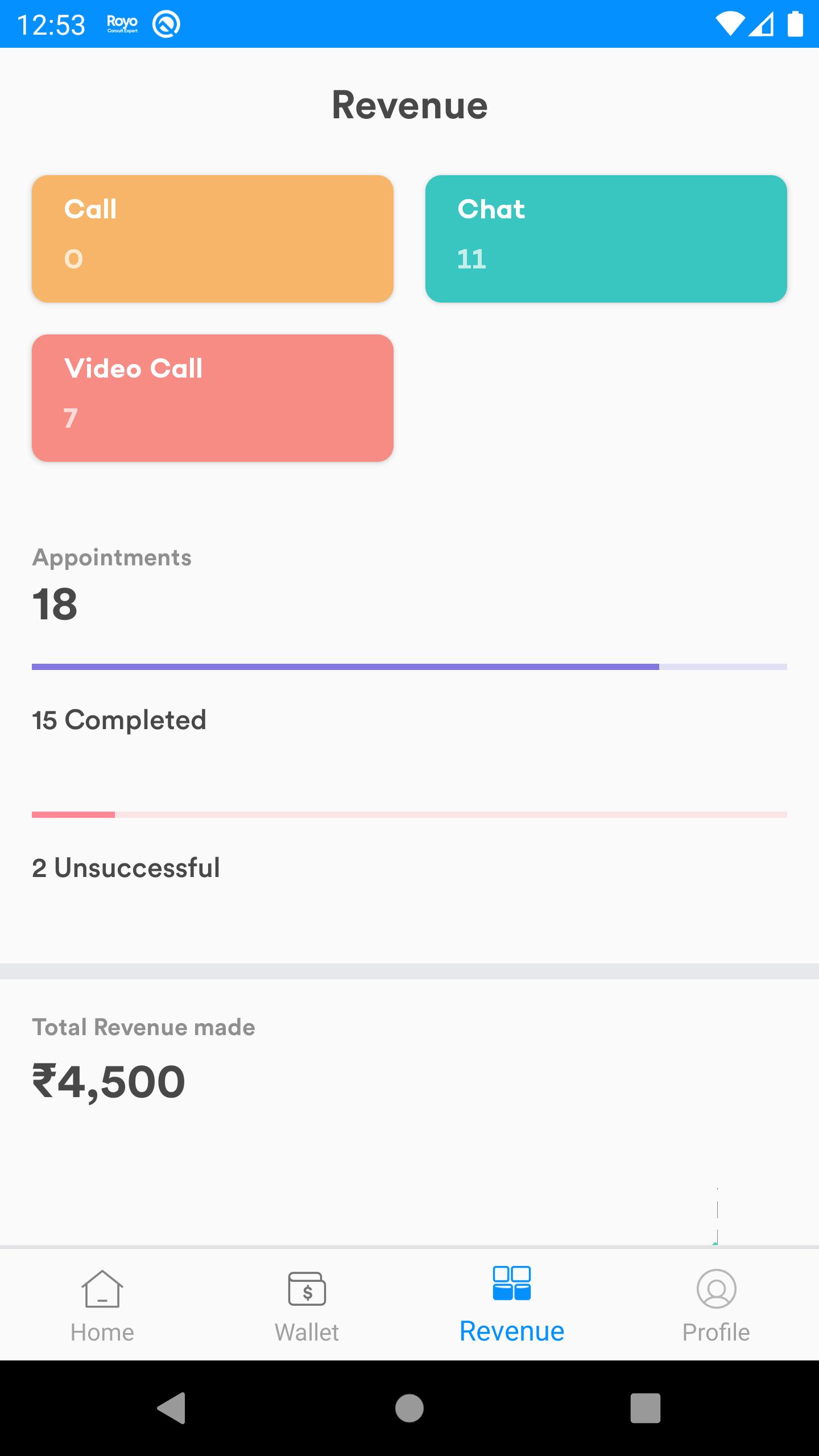Tap the 15 Completed text

click(x=119, y=721)
